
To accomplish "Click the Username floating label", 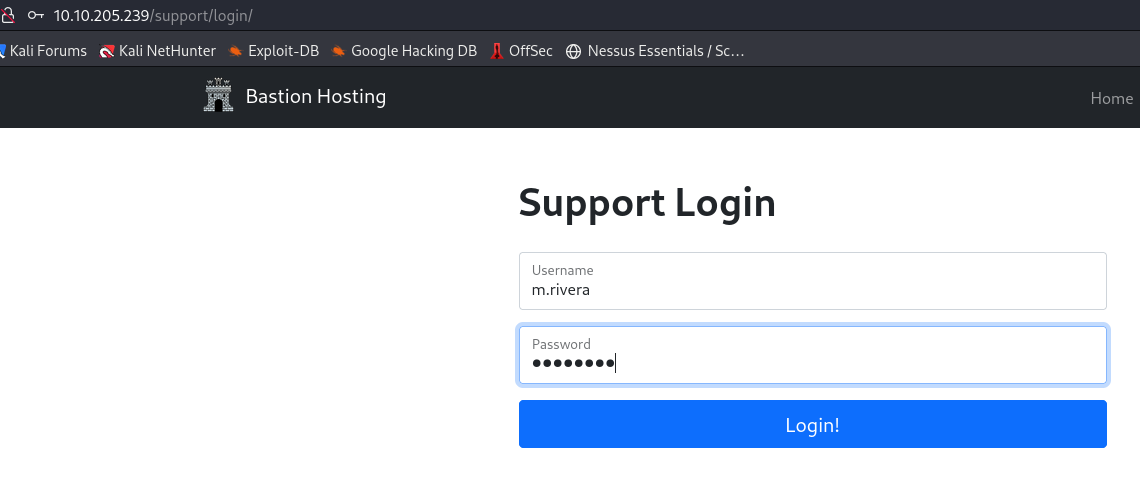I will [x=562, y=270].
